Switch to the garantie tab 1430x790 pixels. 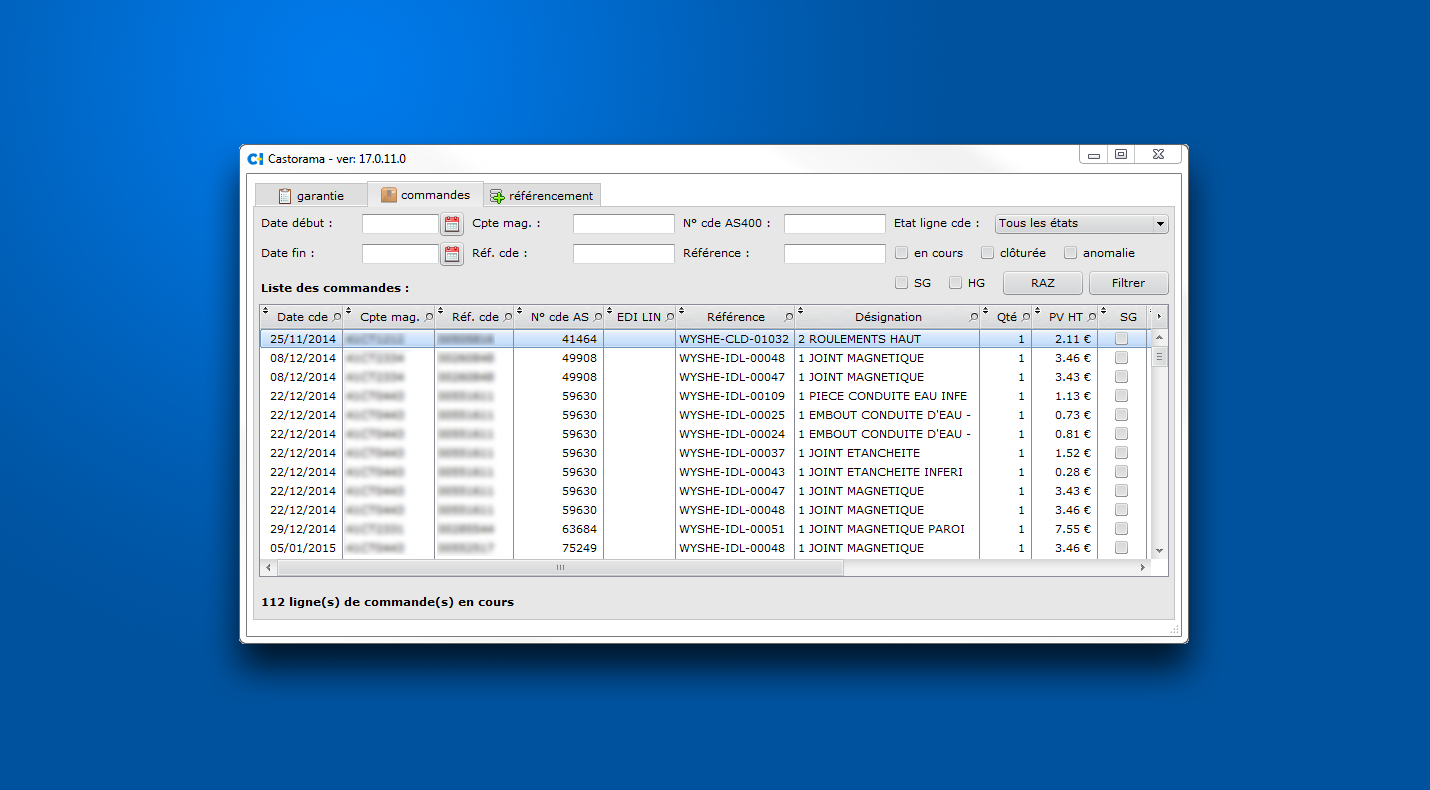[x=310, y=196]
